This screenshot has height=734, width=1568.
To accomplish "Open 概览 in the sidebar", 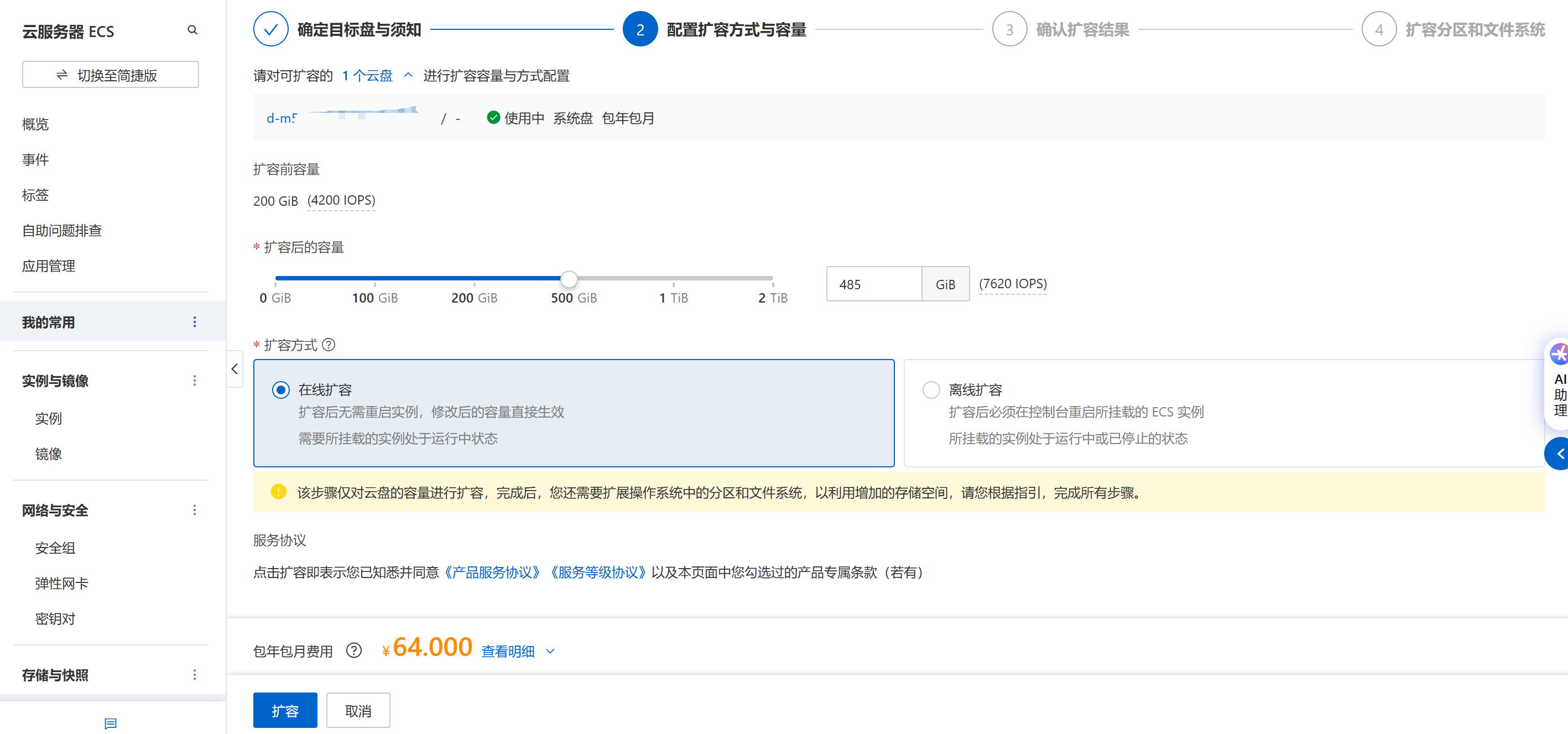I will (x=35, y=124).
